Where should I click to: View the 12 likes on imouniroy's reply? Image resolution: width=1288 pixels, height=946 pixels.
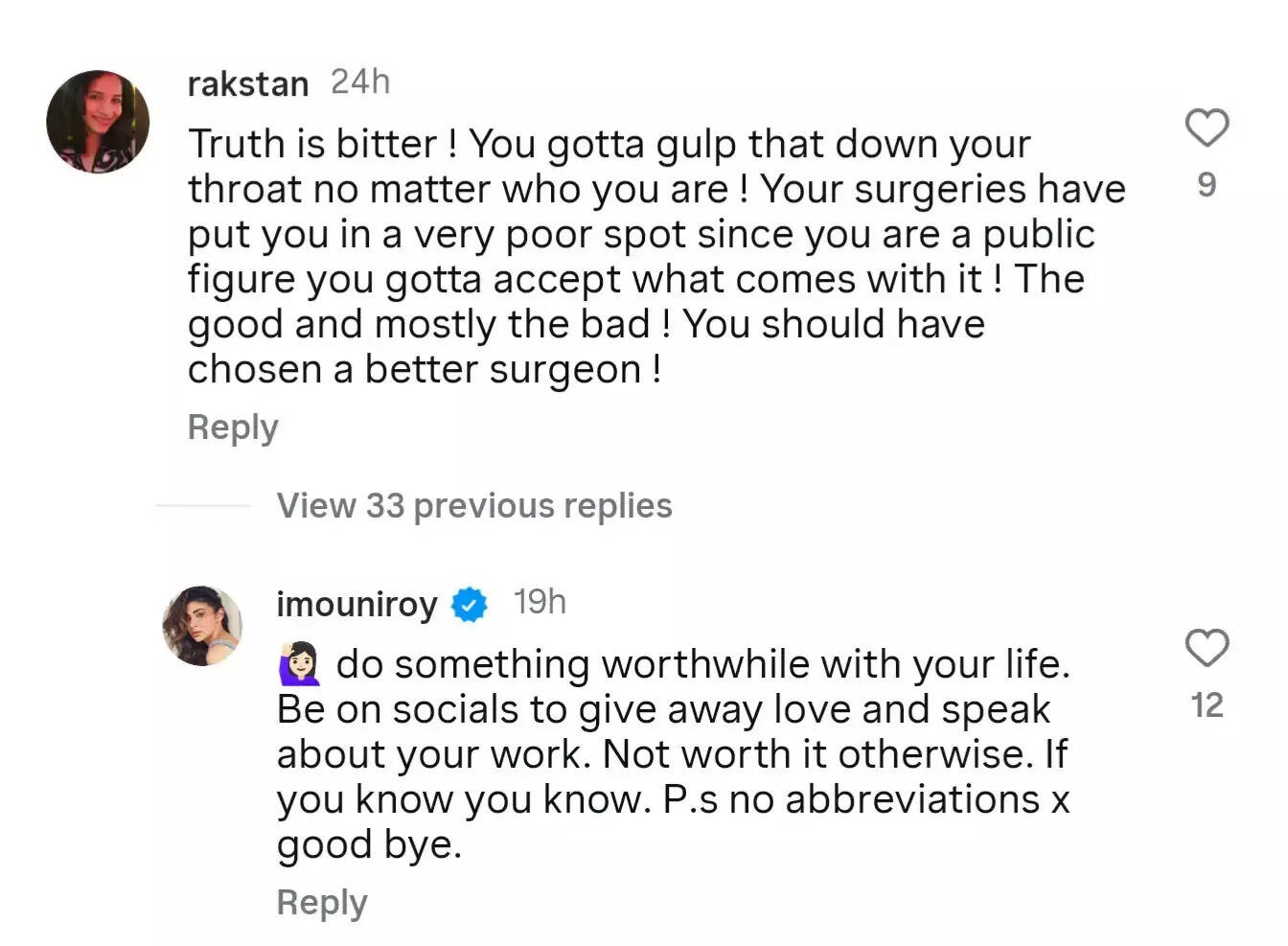pyautogui.click(x=1207, y=705)
